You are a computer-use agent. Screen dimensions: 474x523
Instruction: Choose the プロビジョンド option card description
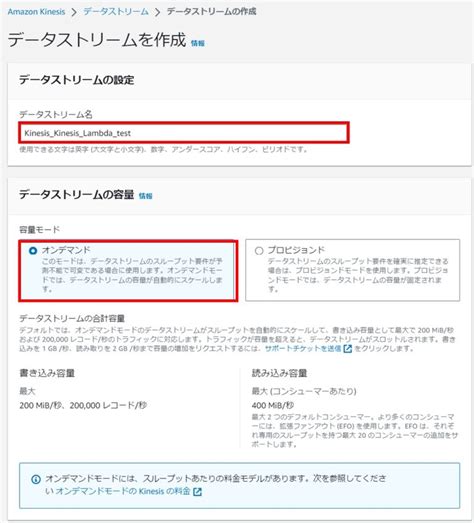(x=358, y=275)
